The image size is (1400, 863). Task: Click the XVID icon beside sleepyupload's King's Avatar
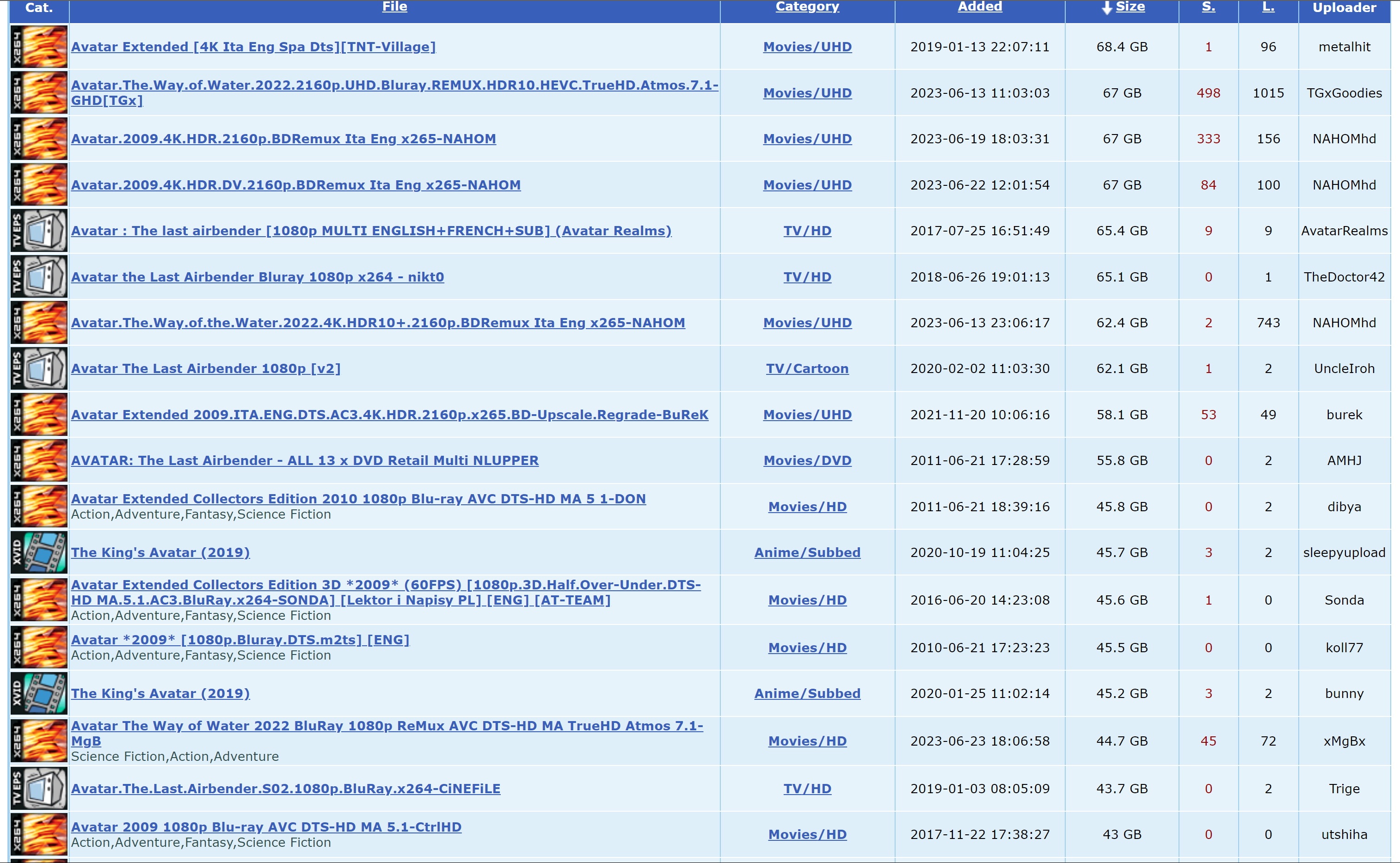pos(39,552)
